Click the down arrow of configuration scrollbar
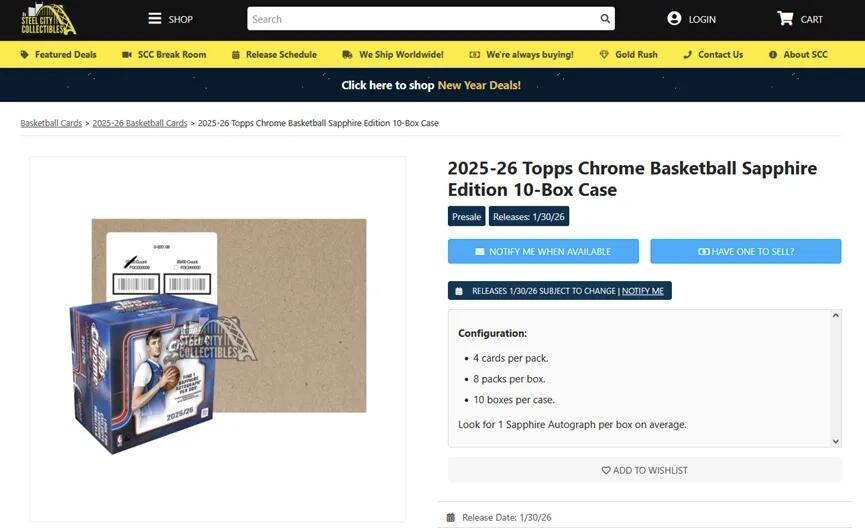865x528 pixels. (836, 441)
